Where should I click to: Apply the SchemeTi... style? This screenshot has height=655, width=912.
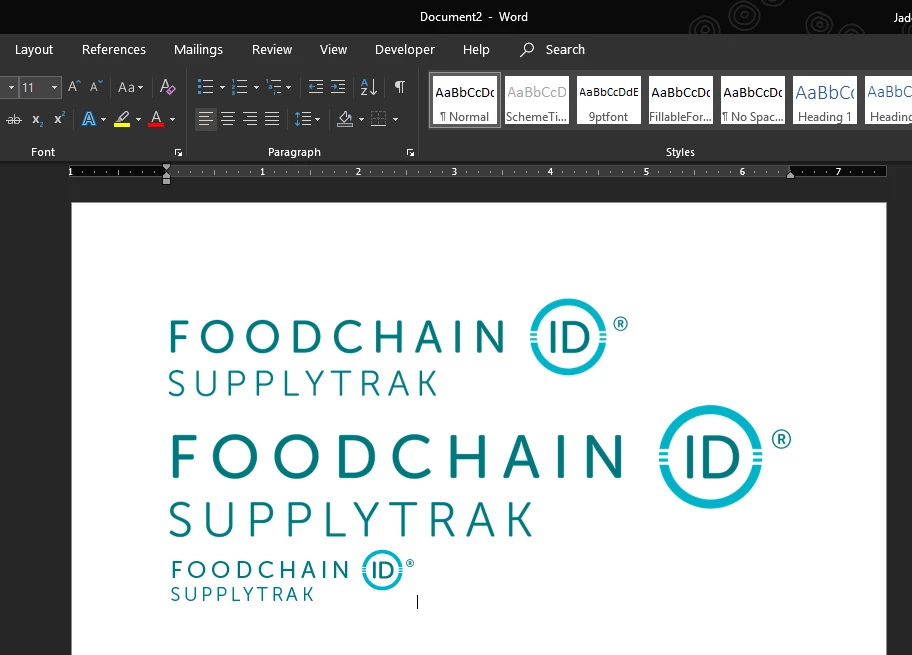[x=536, y=100]
